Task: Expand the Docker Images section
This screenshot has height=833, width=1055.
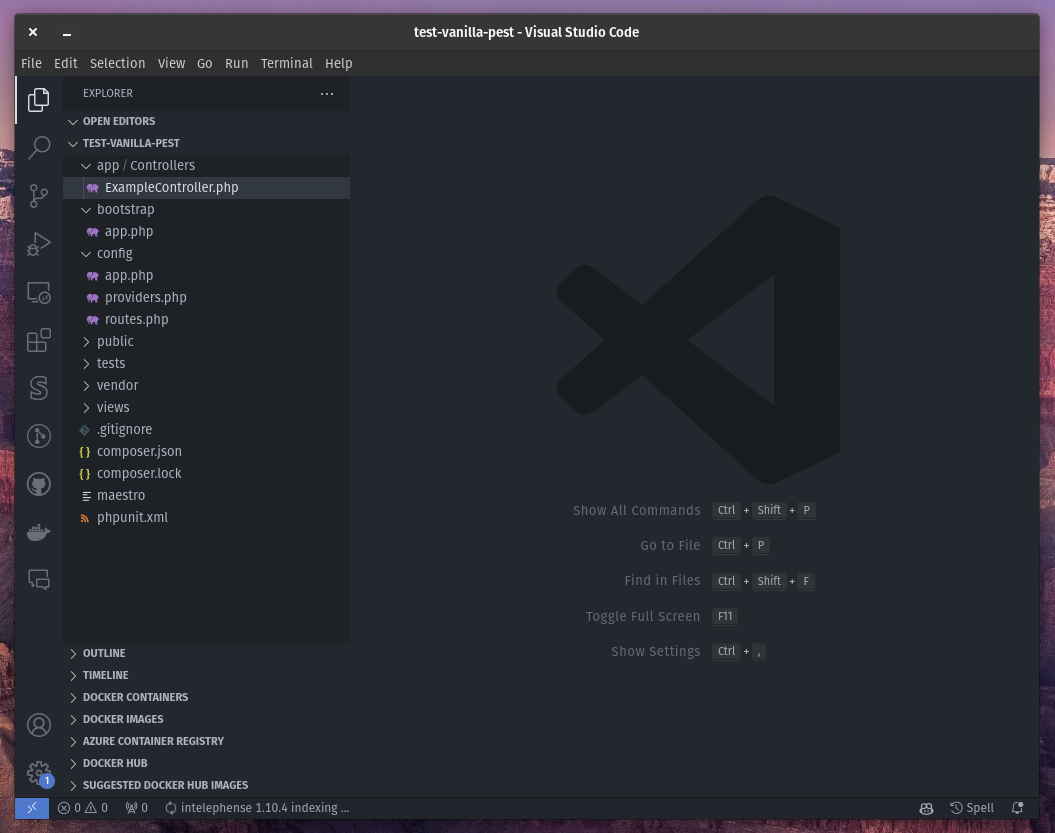Action: (x=207, y=719)
